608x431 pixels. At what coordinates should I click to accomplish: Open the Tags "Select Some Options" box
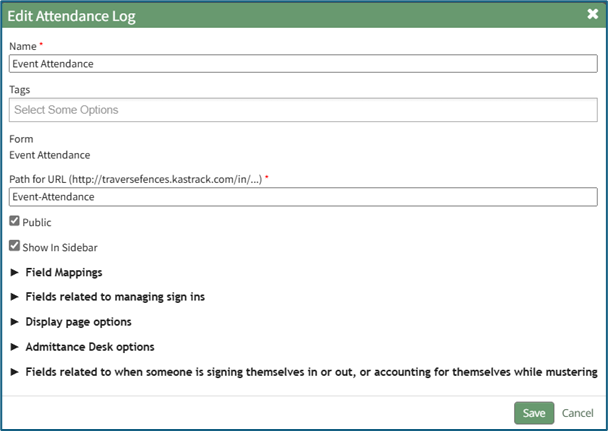[303, 109]
